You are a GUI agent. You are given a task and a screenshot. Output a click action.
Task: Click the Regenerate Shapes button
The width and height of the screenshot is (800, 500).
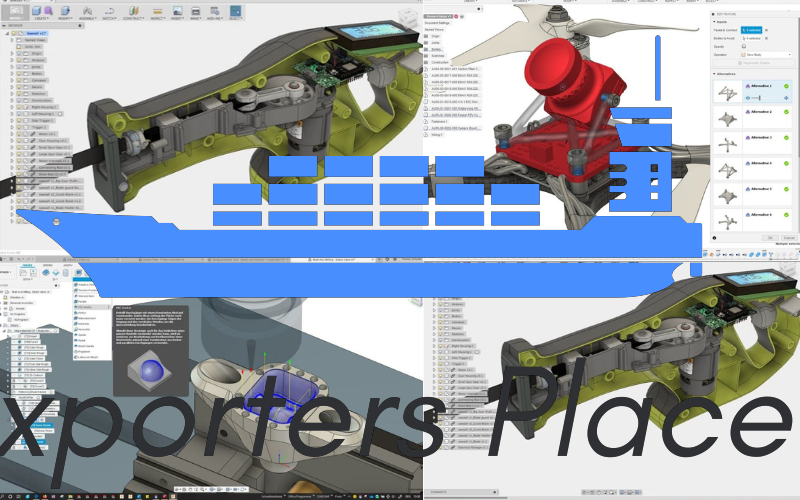tap(754, 63)
